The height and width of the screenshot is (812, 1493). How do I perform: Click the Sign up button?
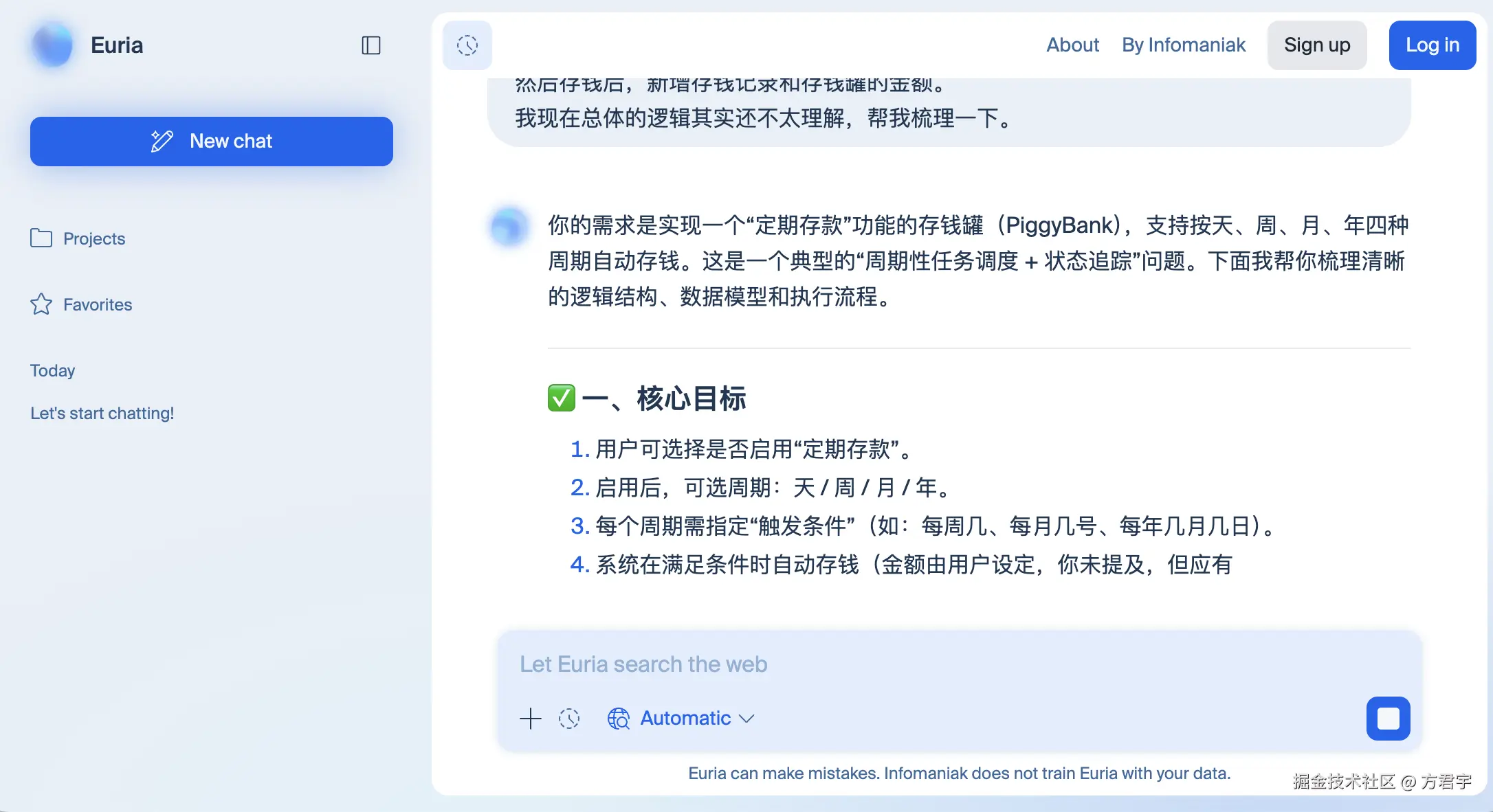(1316, 45)
